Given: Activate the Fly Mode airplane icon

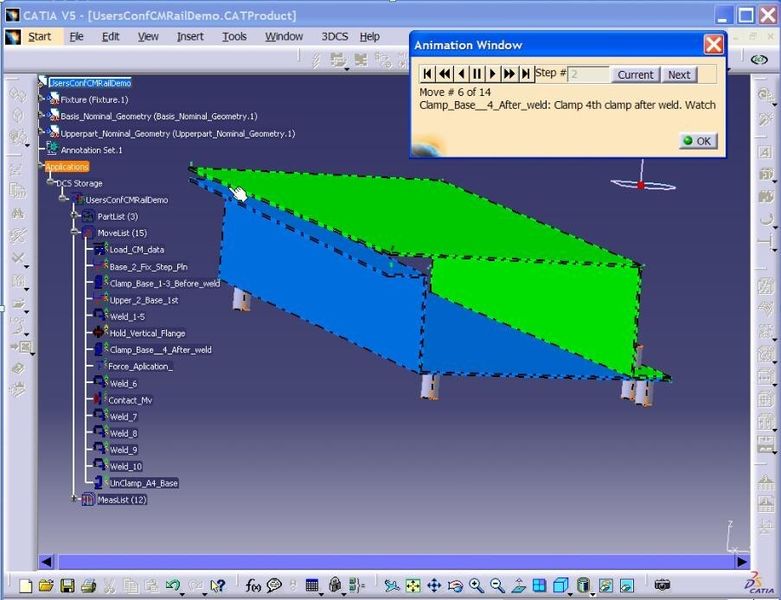Looking at the screenshot, I should 391,586.
